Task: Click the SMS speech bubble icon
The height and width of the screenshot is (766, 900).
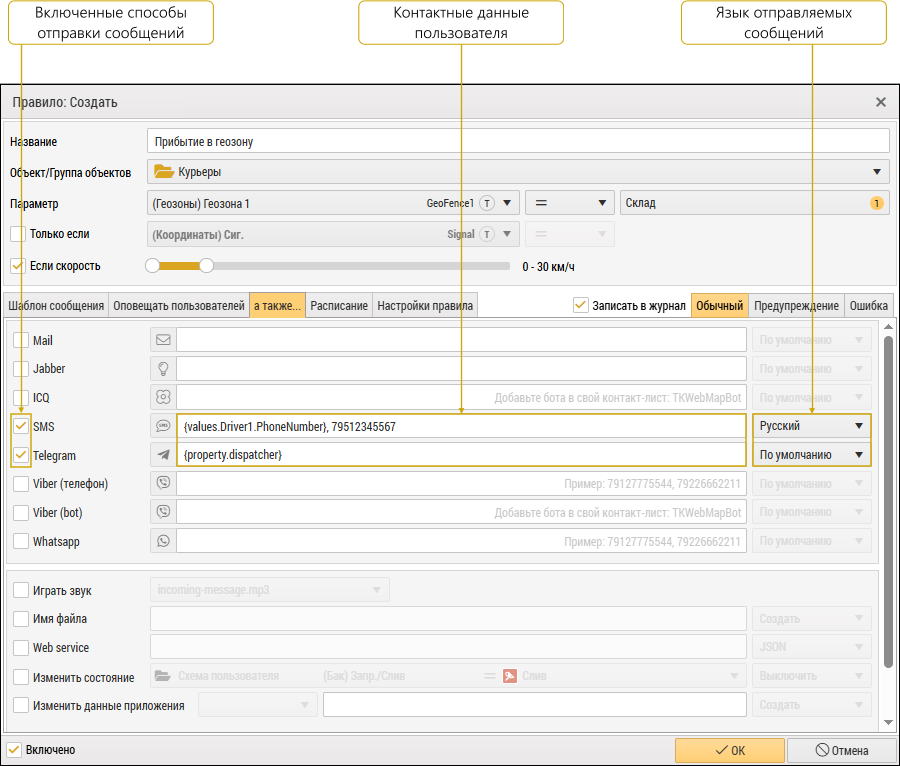Action: click(x=163, y=426)
